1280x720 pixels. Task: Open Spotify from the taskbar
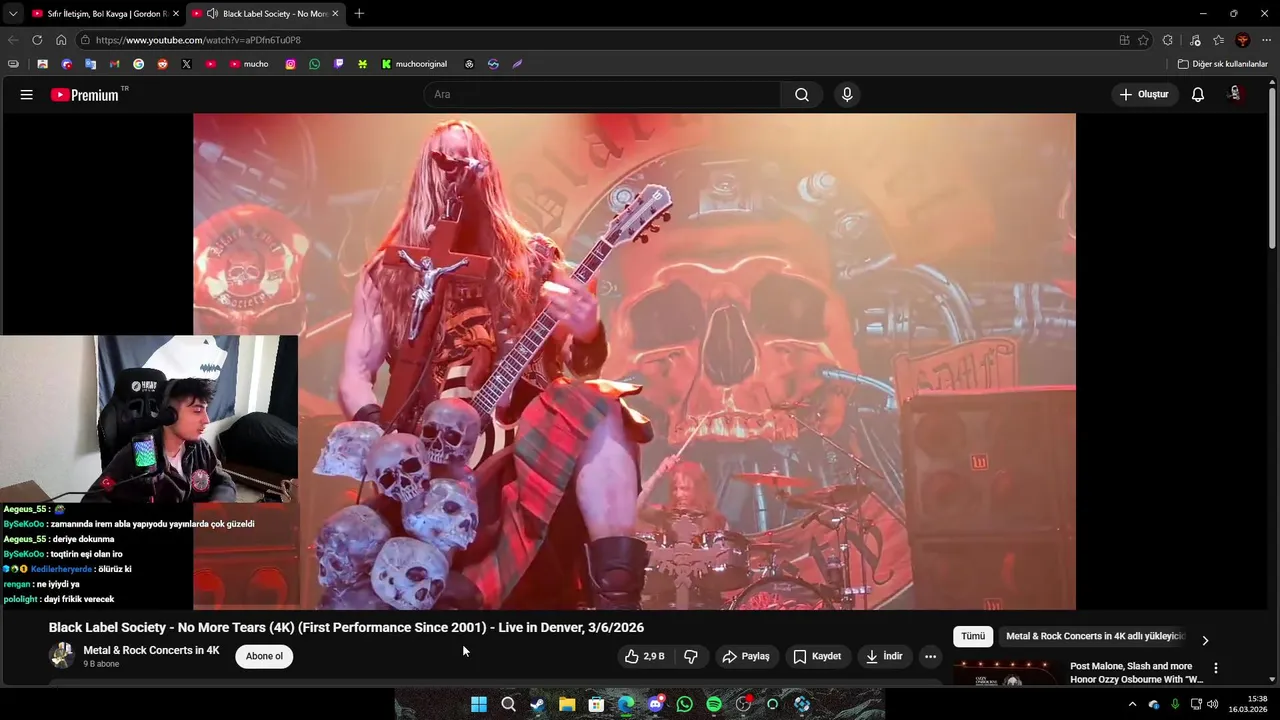click(x=714, y=704)
